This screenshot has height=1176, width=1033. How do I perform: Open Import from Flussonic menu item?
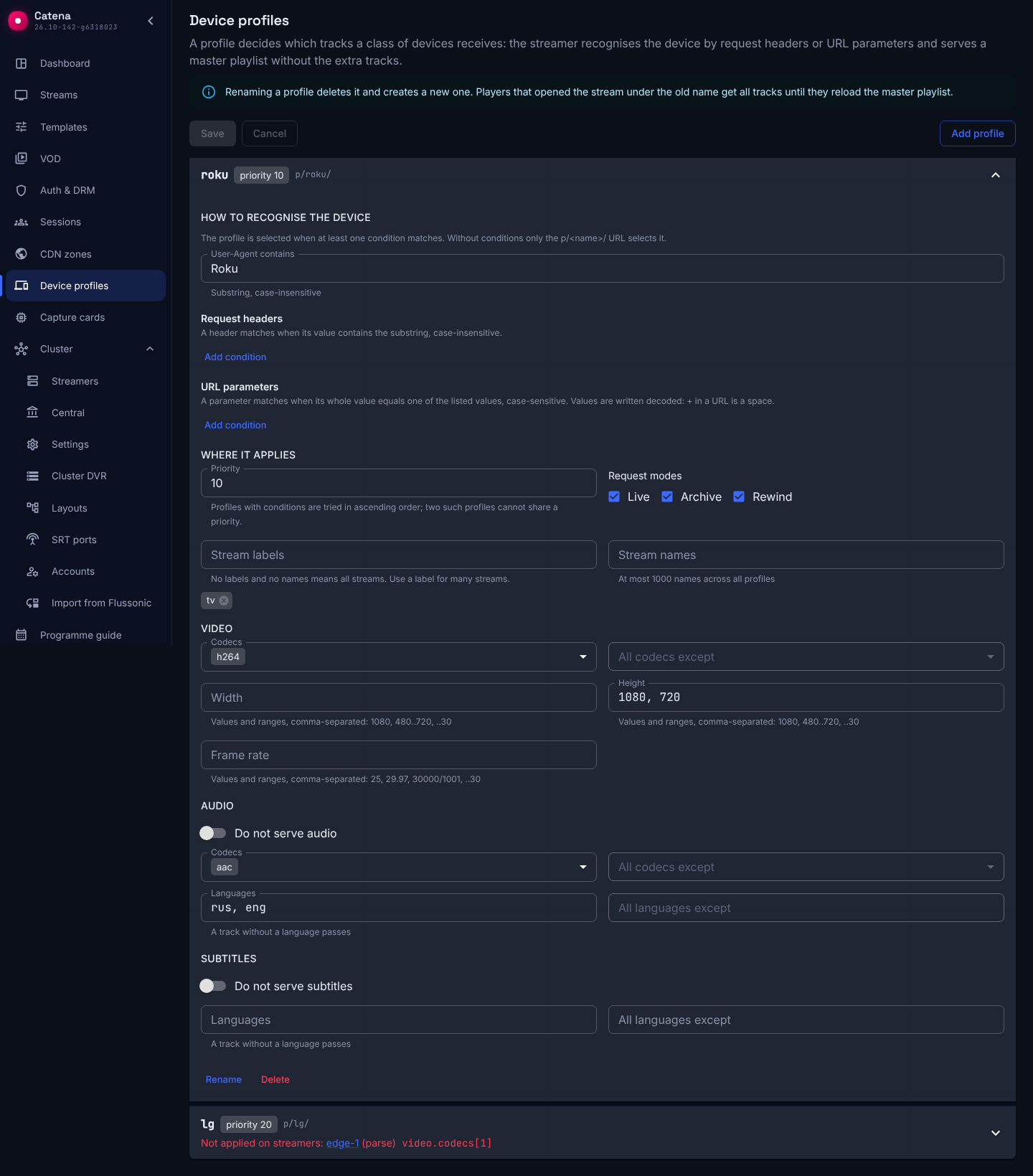click(x=86, y=603)
